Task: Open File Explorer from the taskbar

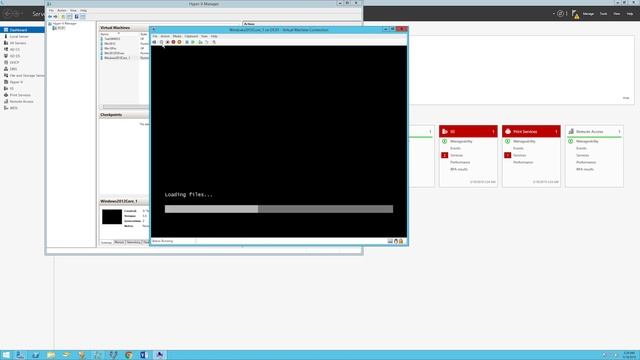Action: coord(51,355)
